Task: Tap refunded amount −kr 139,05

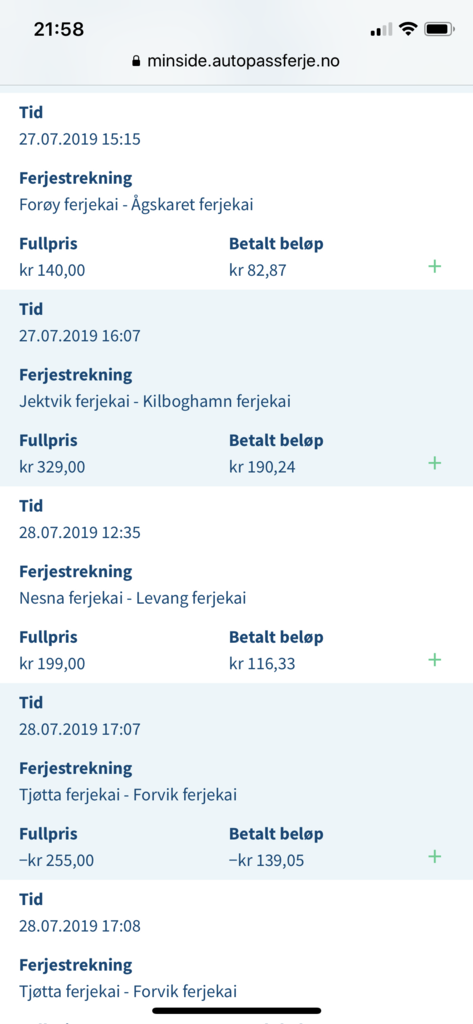Action: [x=267, y=861]
